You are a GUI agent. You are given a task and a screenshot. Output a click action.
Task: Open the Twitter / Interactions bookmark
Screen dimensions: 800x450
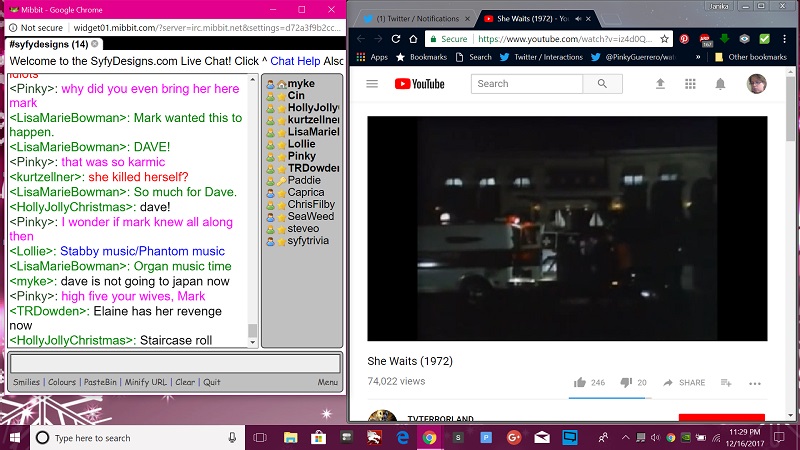coord(541,57)
